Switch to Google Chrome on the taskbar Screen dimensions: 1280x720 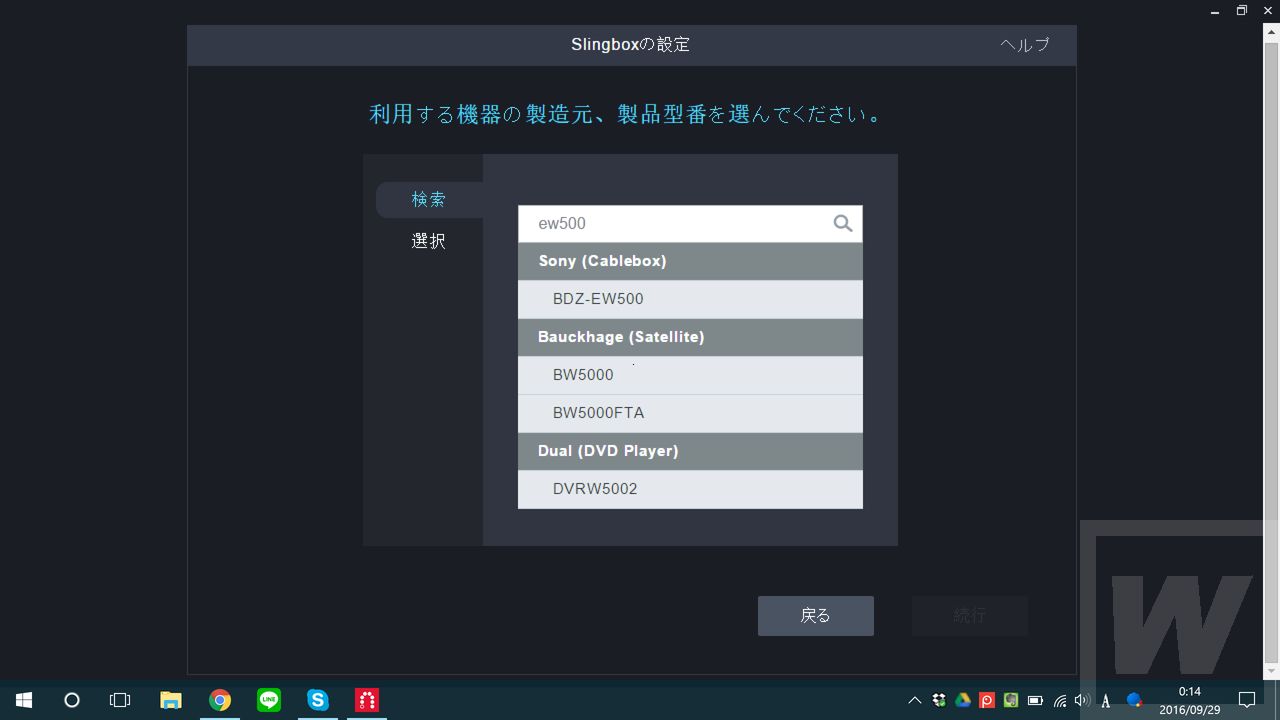pos(220,700)
